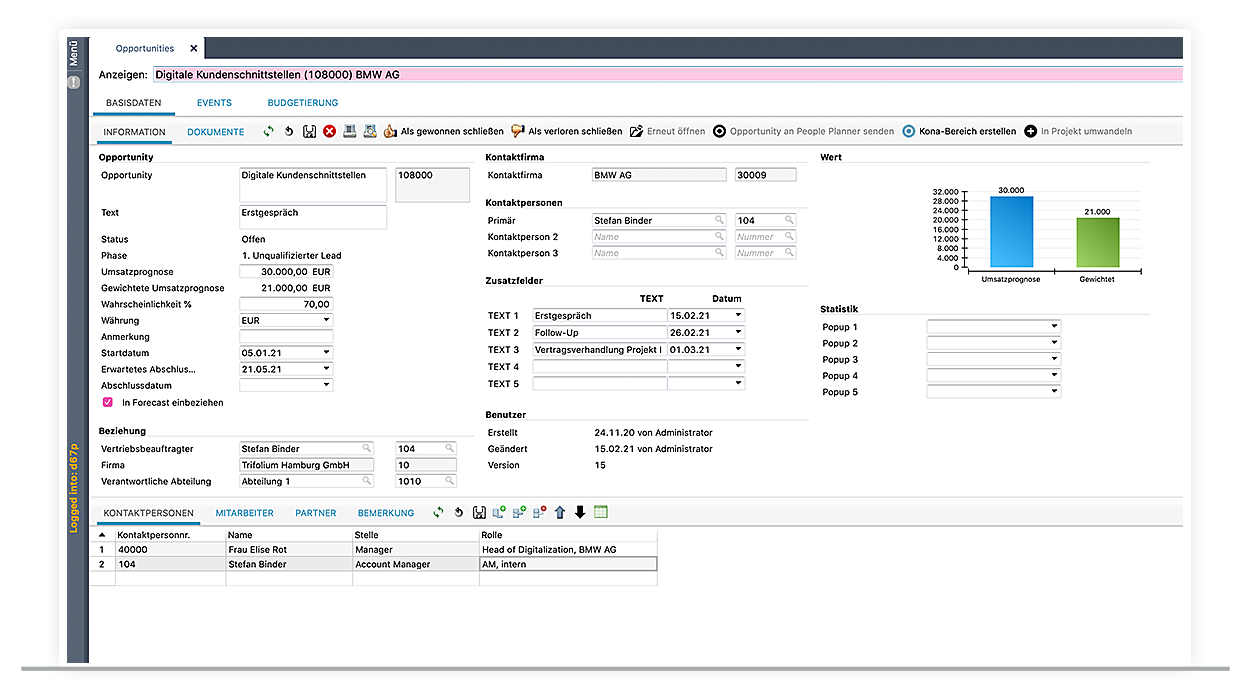This screenshot has height=698, width=1251.
Task: Open the Popup 1 dropdown in Statistik
Action: click(x=1055, y=327)
